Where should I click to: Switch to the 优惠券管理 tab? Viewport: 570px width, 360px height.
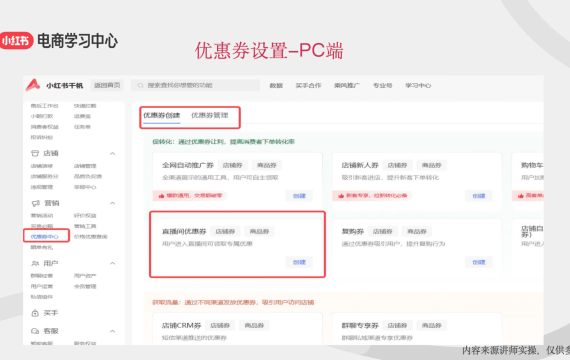click(x=210, y=115)
